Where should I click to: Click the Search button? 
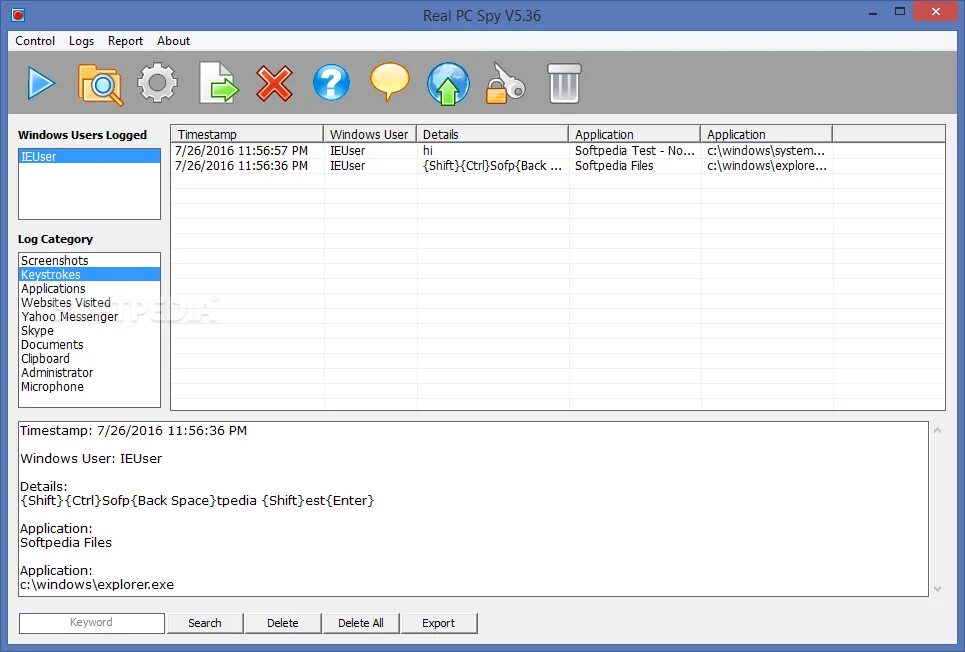tap(205, 623)
